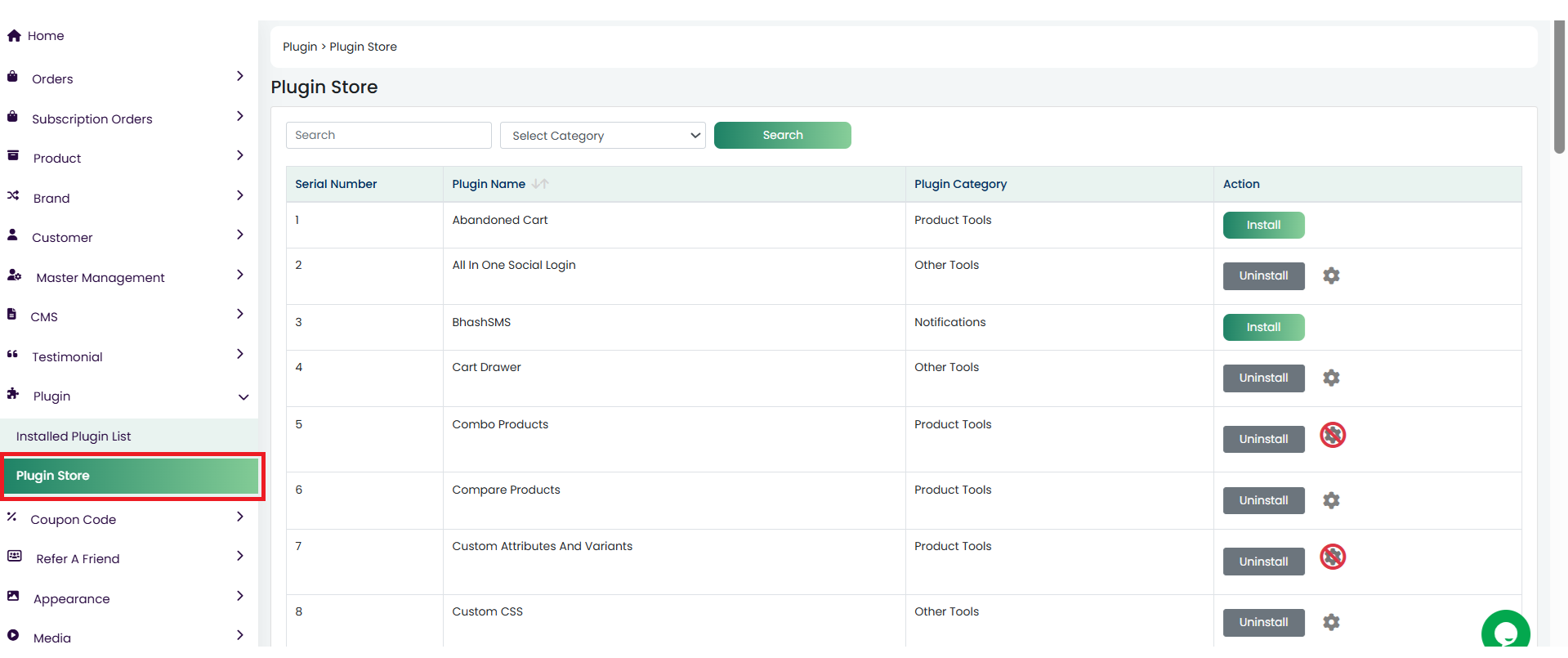
Task: Uninstall the Combo Products plugin
Action: click(x=1262, y=440)
